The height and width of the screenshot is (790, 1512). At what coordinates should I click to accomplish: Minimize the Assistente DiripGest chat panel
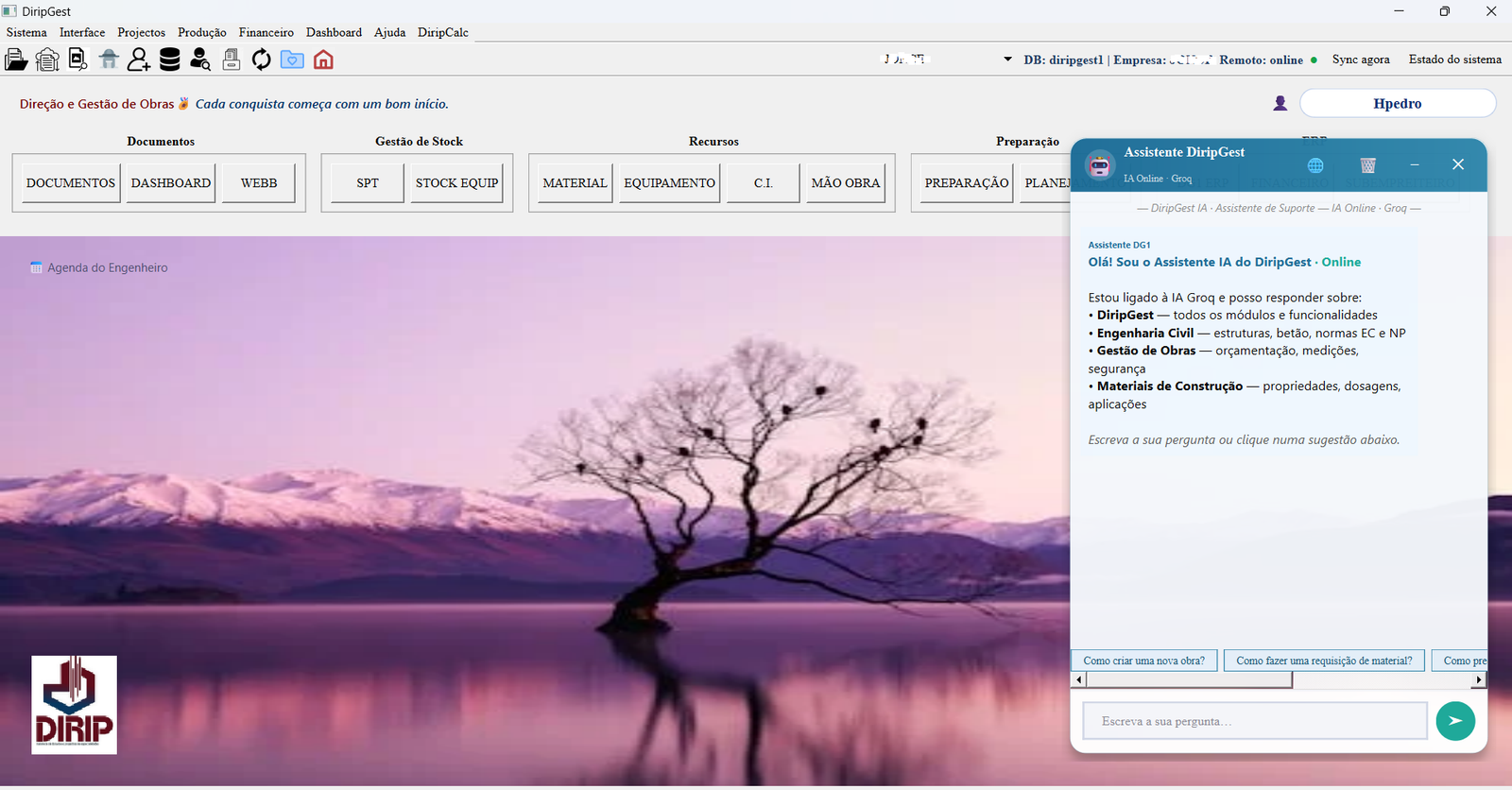[x=1415, y=165]
